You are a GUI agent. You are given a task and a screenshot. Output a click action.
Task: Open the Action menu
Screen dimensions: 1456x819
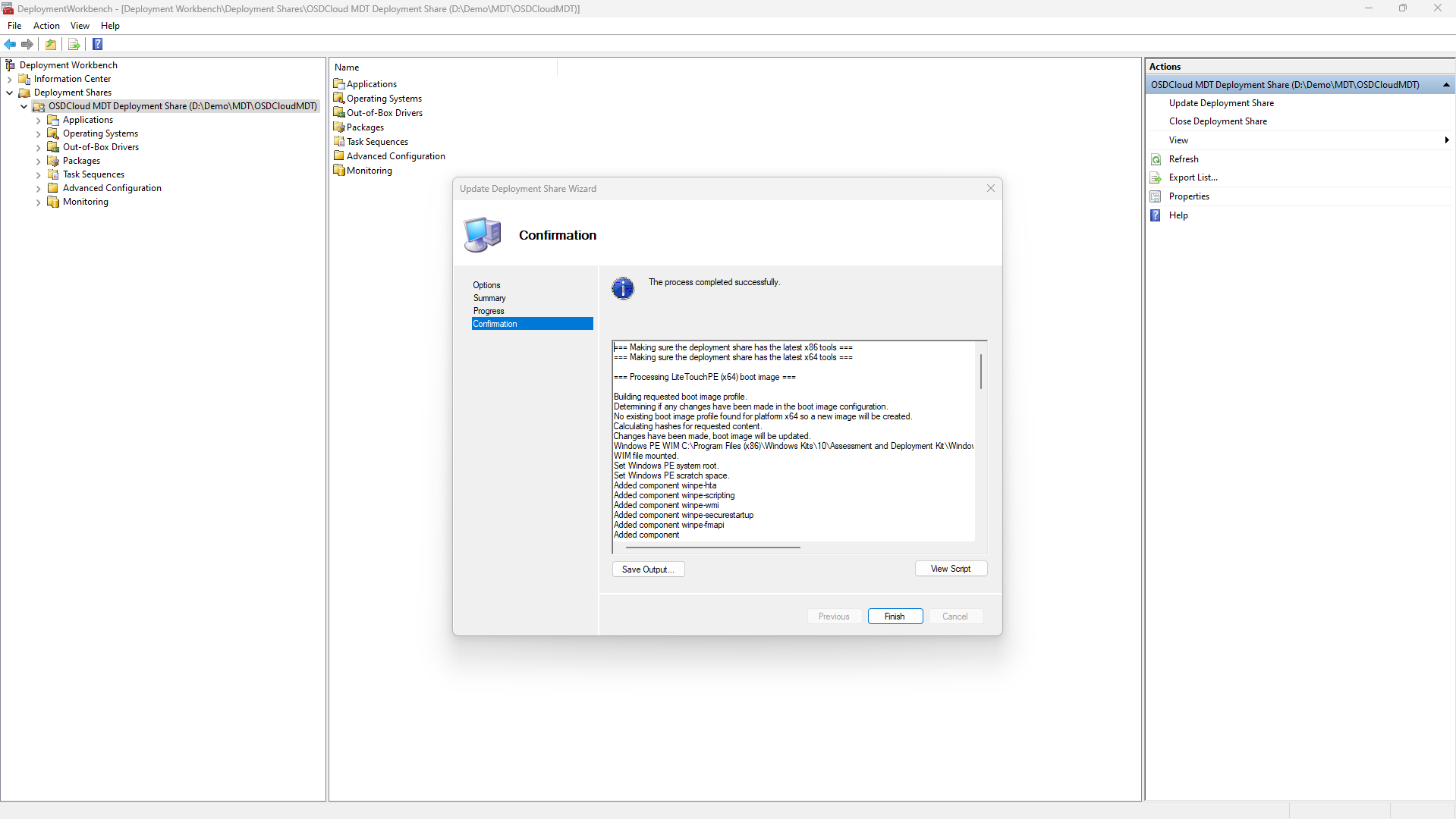[x=46, y=26]
